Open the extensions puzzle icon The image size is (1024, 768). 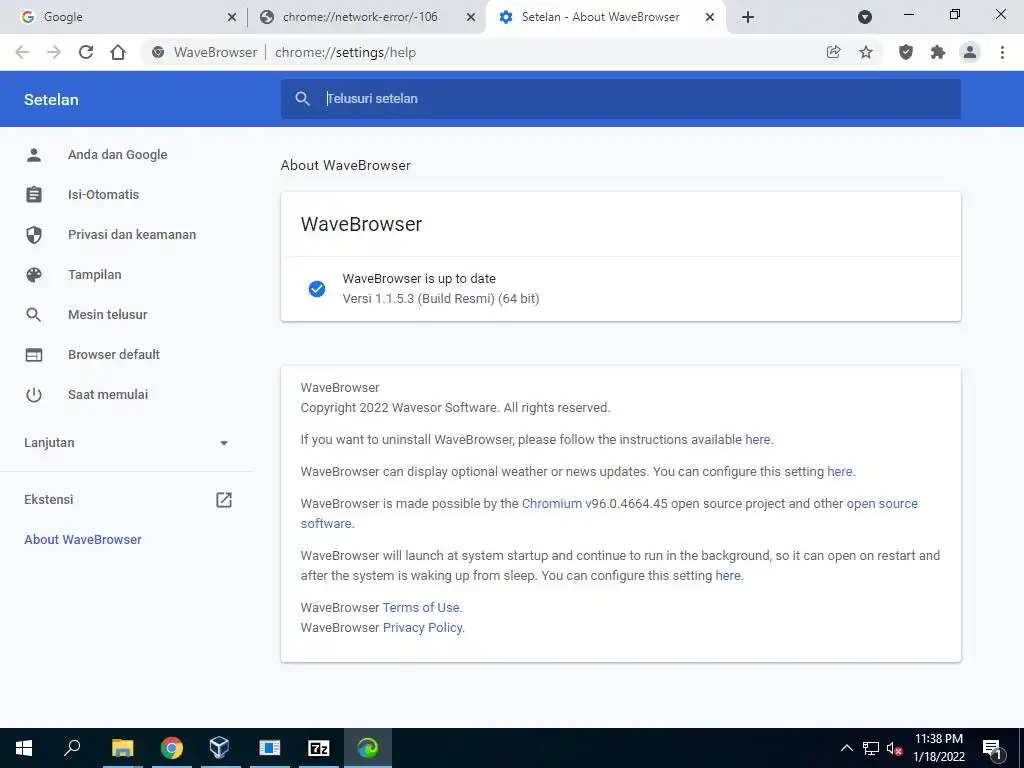coord(938,52)
